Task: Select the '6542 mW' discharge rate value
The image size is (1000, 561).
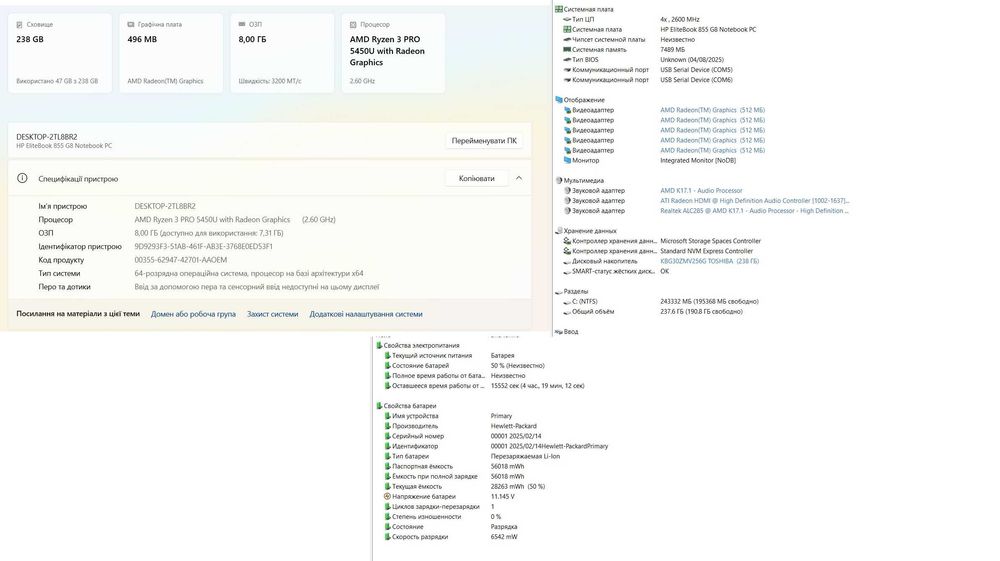Action: (504, 537)
